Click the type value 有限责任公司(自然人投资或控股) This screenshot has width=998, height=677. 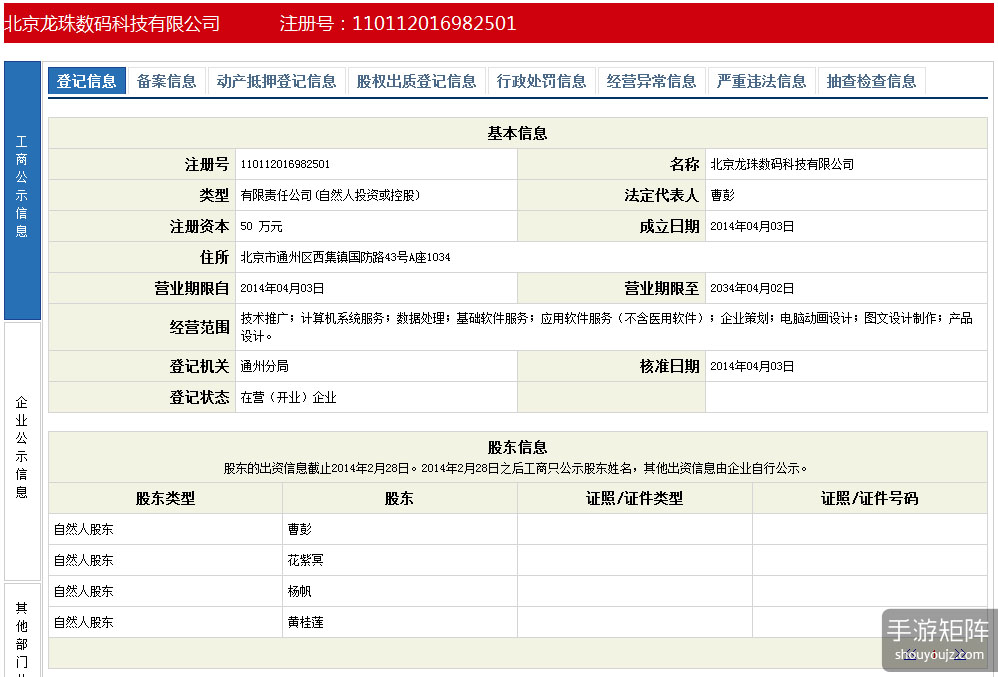330,195
